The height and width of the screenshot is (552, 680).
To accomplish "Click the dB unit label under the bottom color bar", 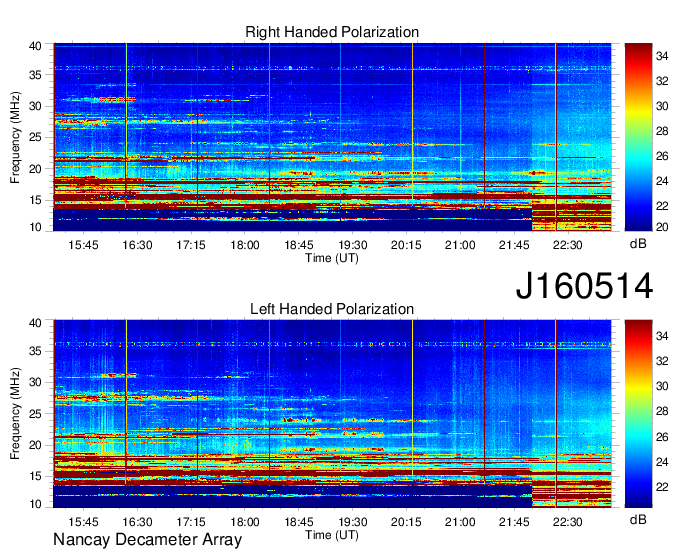I will (x=638, y=519).
